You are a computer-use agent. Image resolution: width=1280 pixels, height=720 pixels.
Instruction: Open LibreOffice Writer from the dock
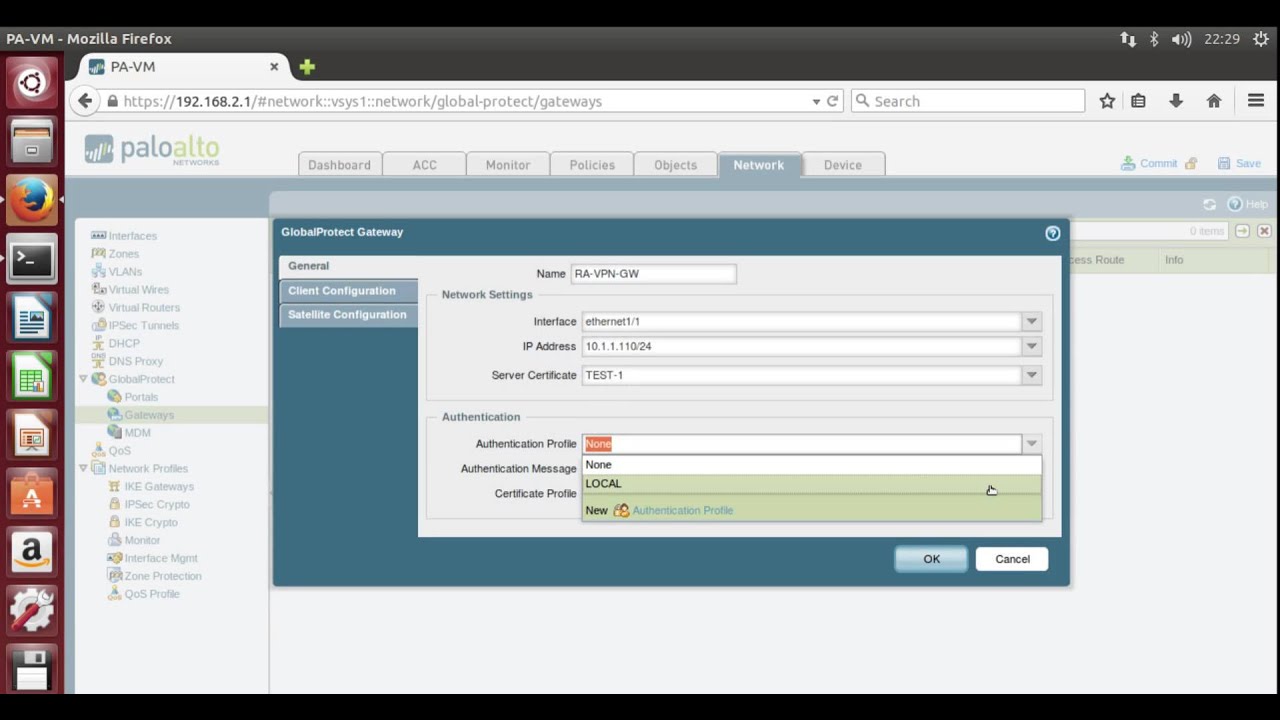tap(32, 319)
